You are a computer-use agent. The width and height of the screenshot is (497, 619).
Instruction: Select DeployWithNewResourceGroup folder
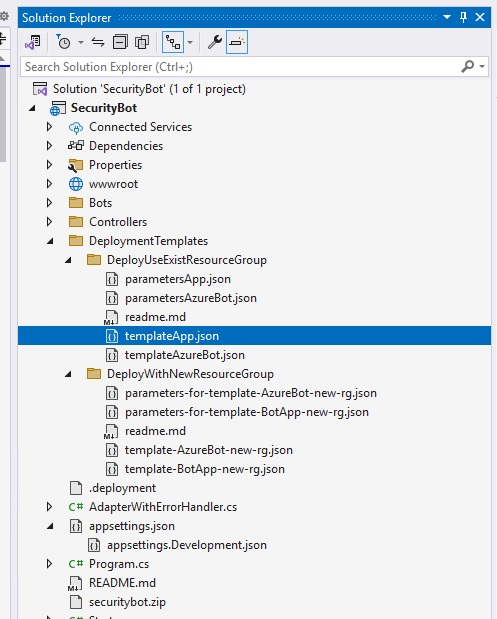(190, 374)
